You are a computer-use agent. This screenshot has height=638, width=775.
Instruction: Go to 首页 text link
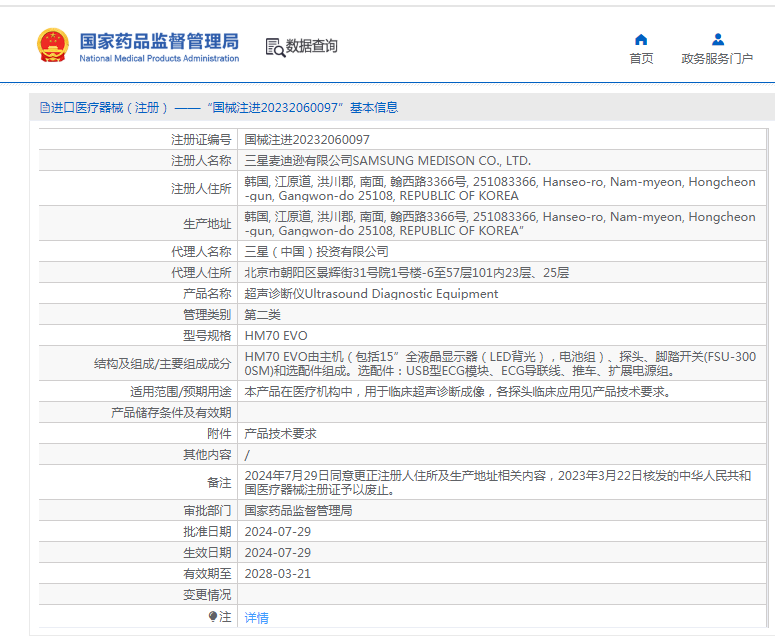pos(641,59)
